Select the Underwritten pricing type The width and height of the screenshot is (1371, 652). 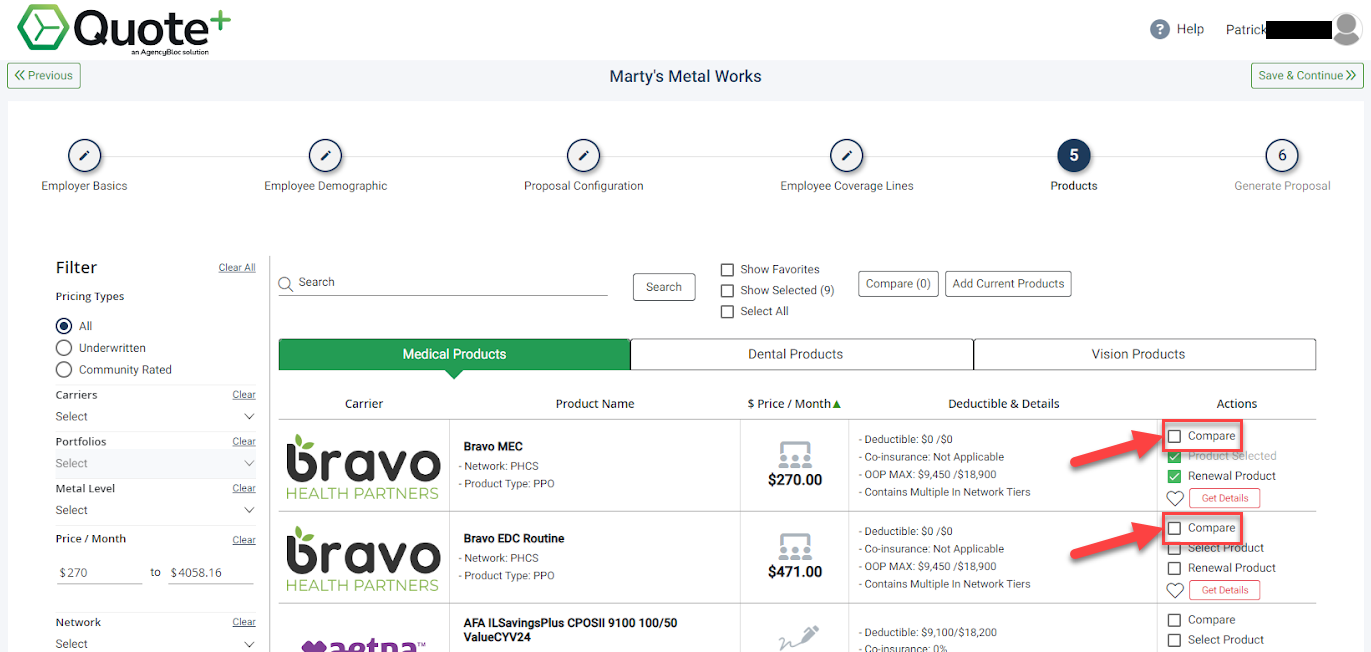64,348
